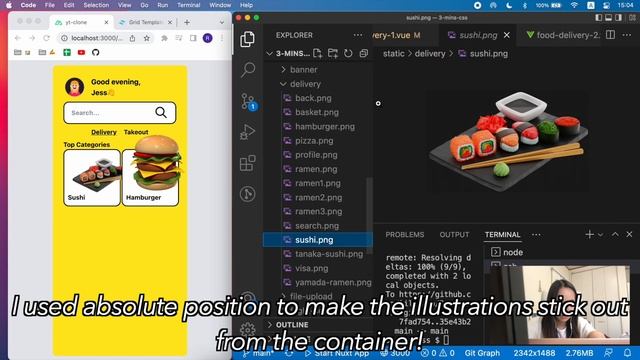The width and height of the screenshot is (640, 360).
Task: Click the search magnifier in app
Action: click(161, 112)
